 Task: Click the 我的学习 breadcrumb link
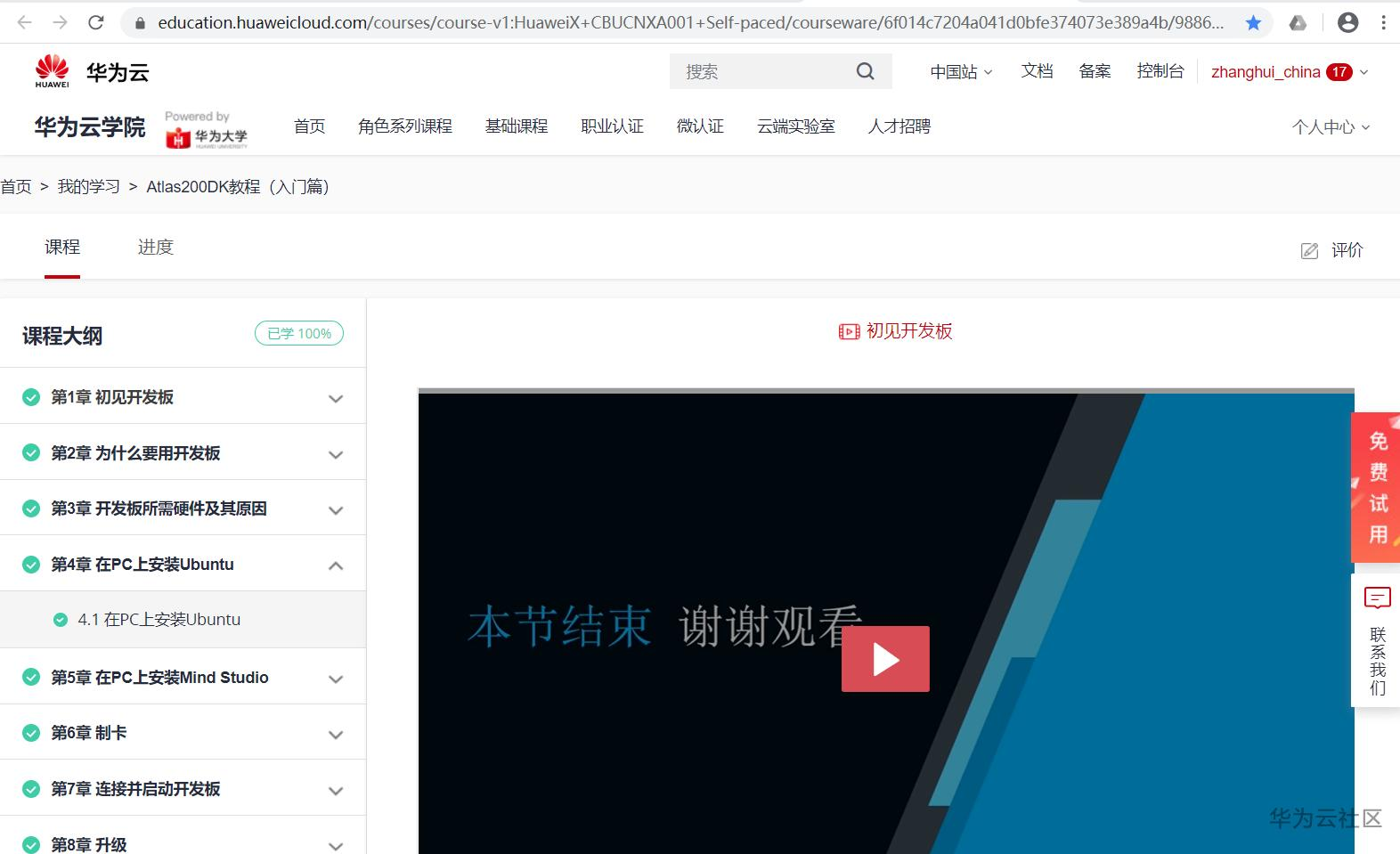pos(89,187)
